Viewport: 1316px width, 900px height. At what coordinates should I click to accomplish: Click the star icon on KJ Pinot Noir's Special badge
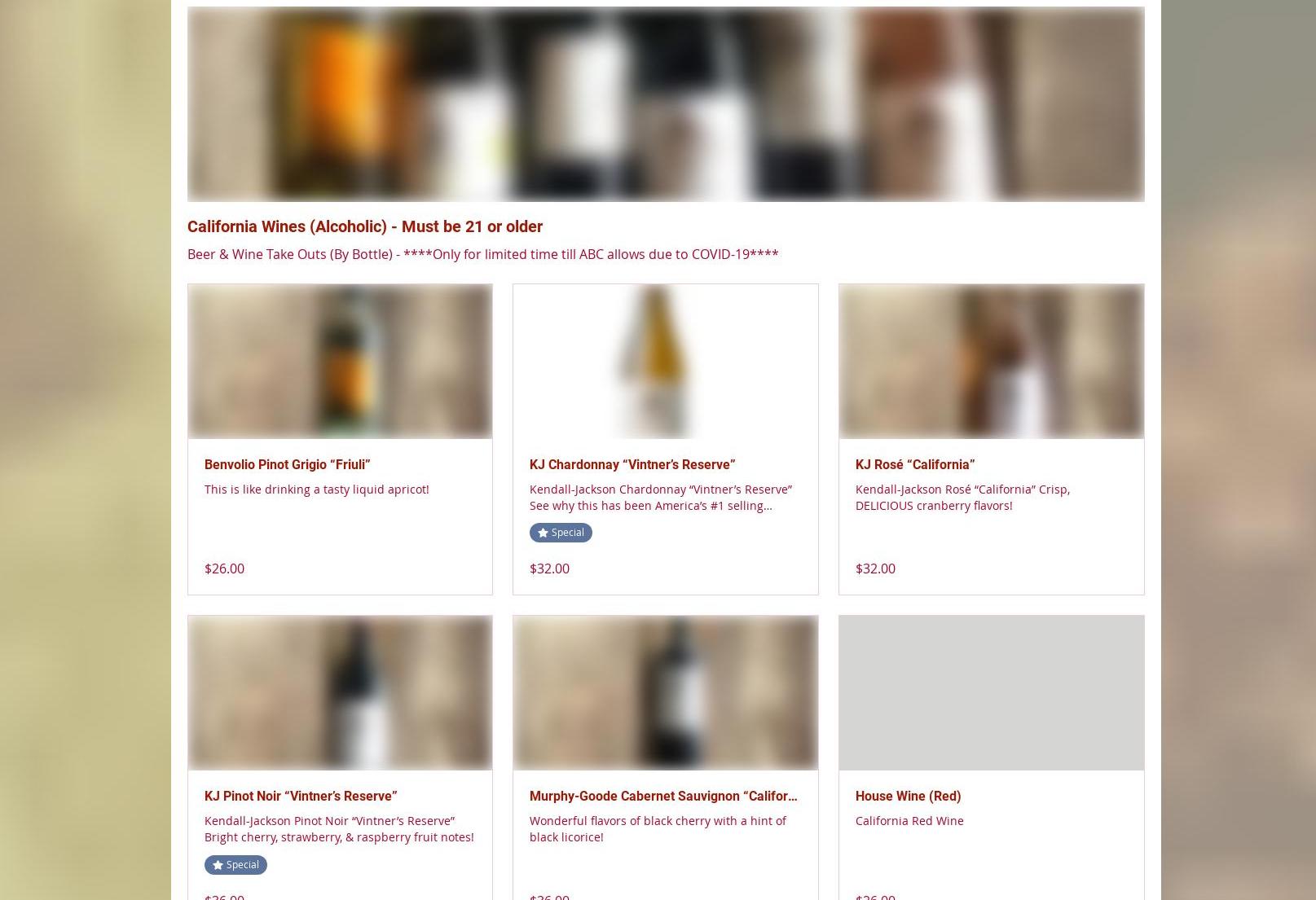[218, 865]
